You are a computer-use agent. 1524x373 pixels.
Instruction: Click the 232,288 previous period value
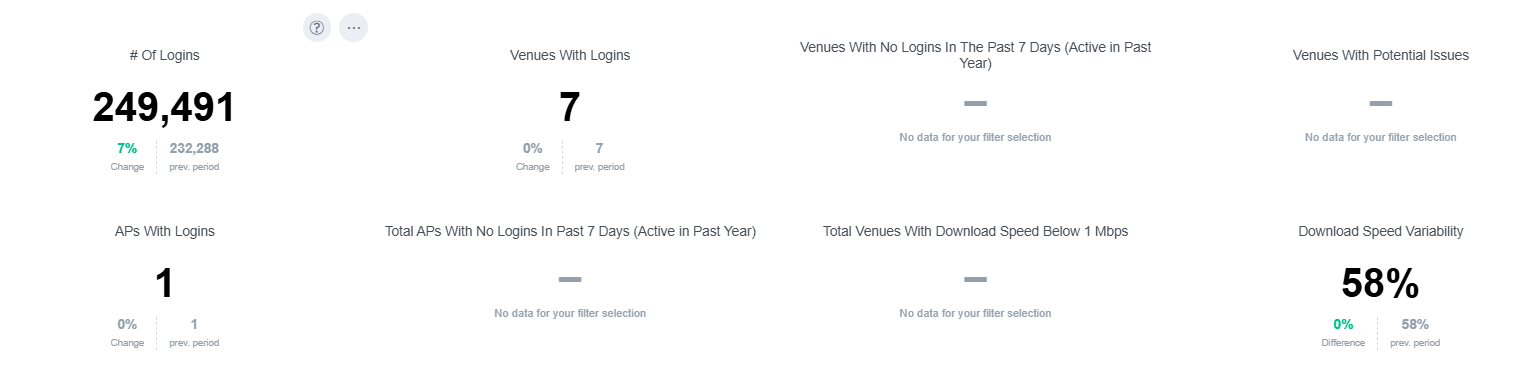click(x=194, y=148)
